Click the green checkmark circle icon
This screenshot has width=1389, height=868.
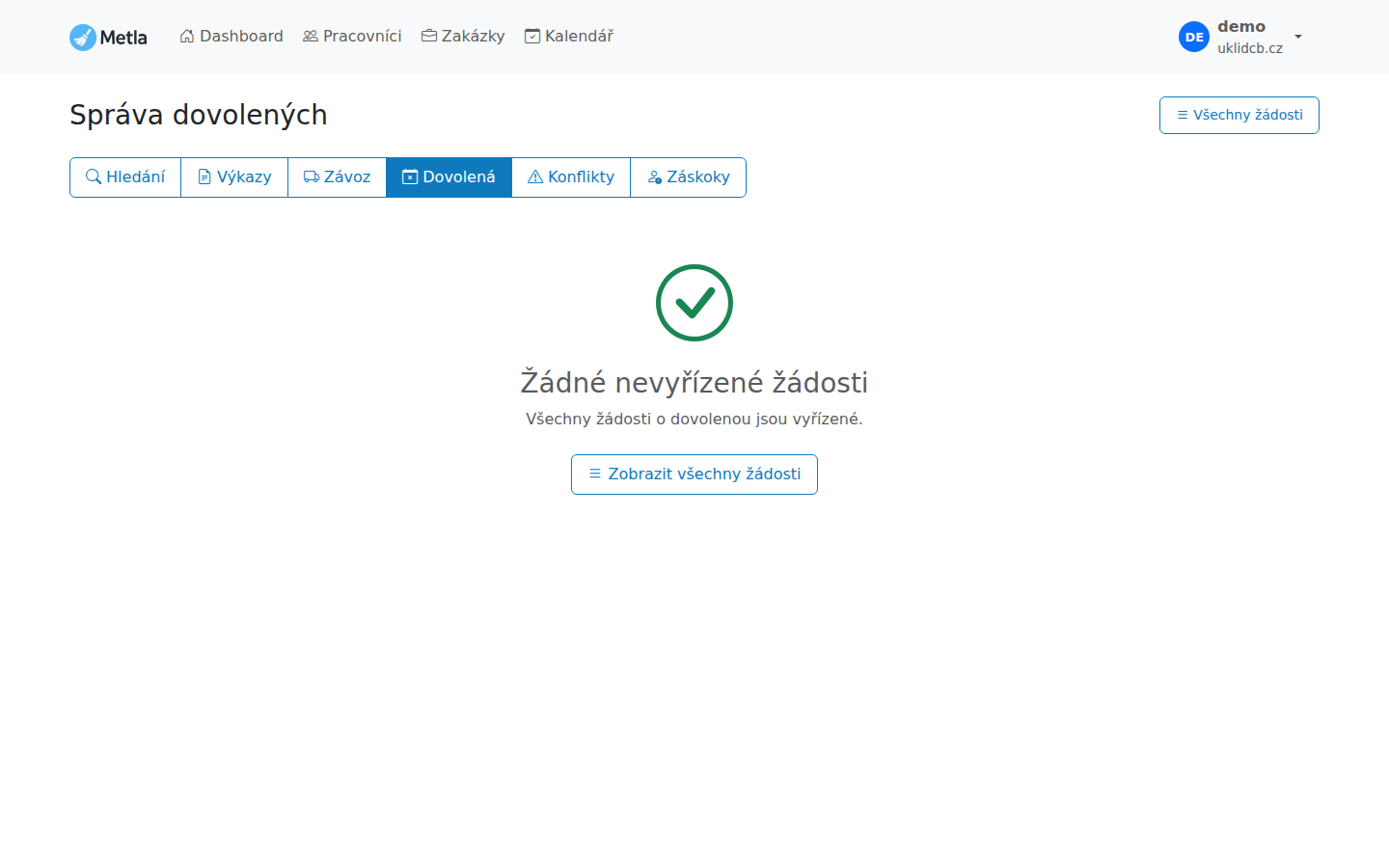(694, 303)
